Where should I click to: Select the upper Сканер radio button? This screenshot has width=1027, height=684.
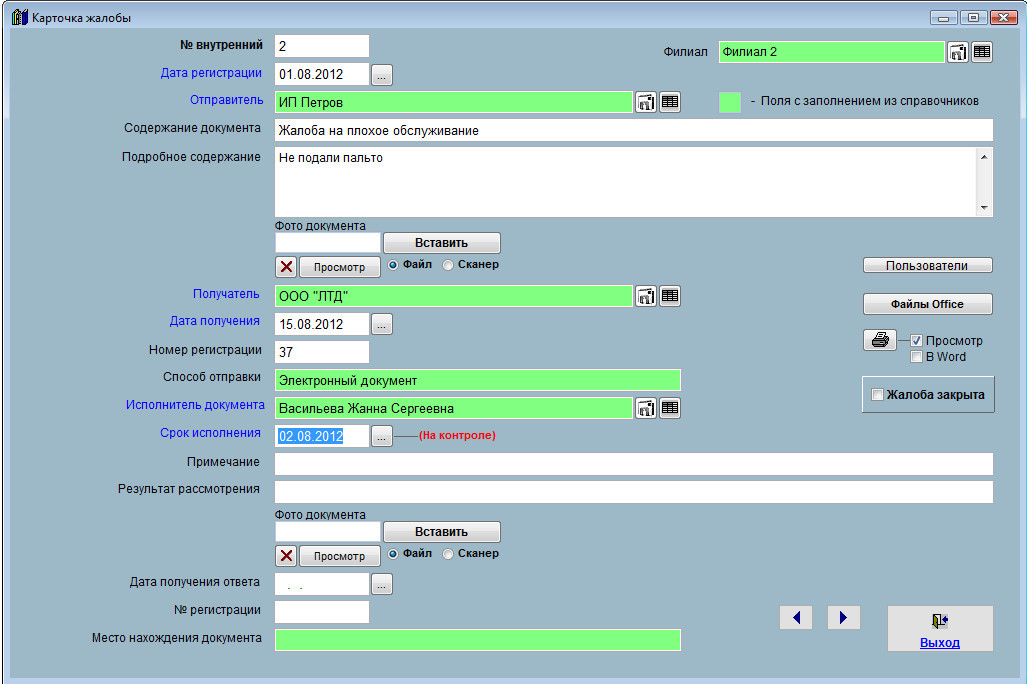coord(448,265)
